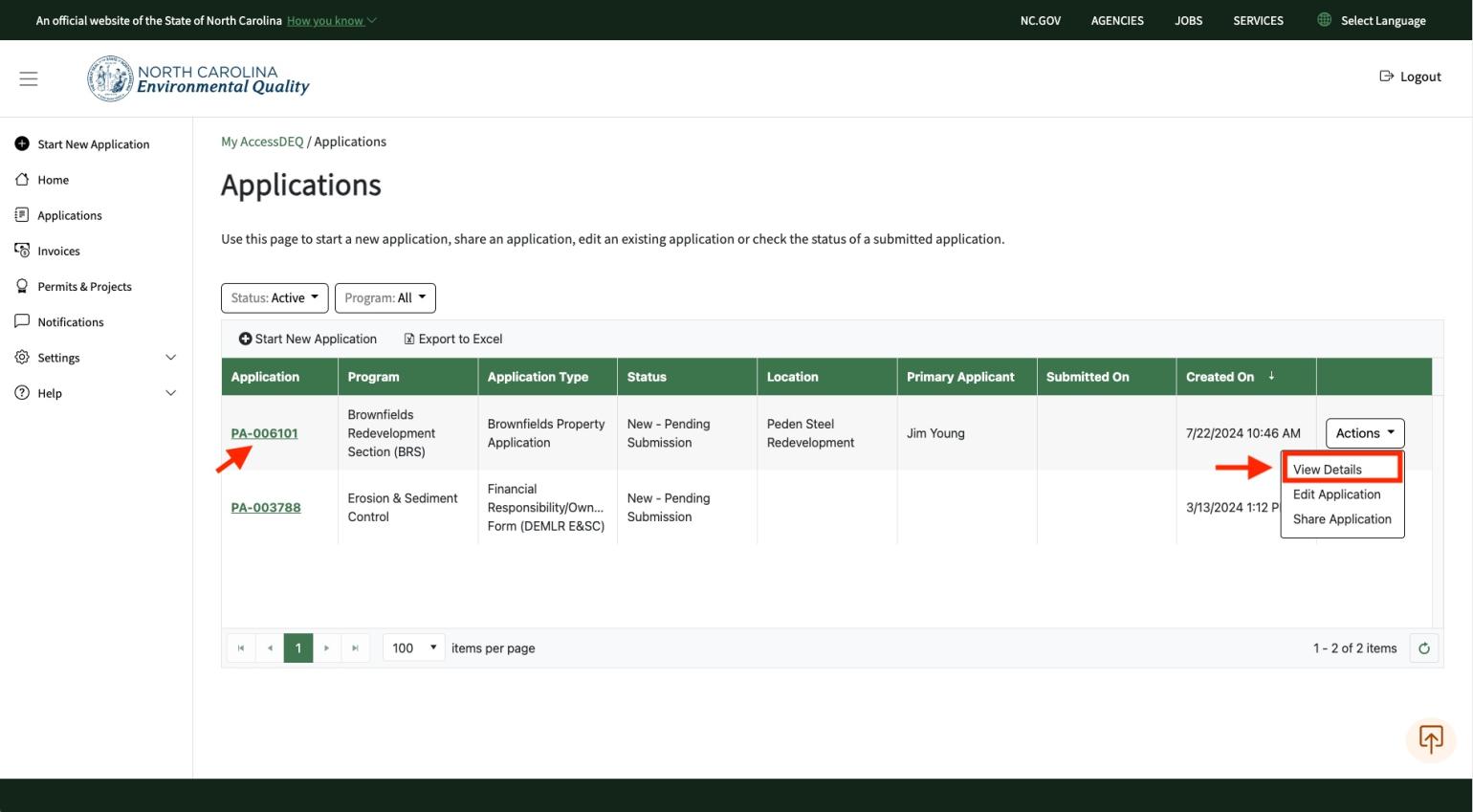Click the Invoices sidebar icon
Image resolution: width=1473 pixels, height=812 pixels.
click(x=22, y=251)
